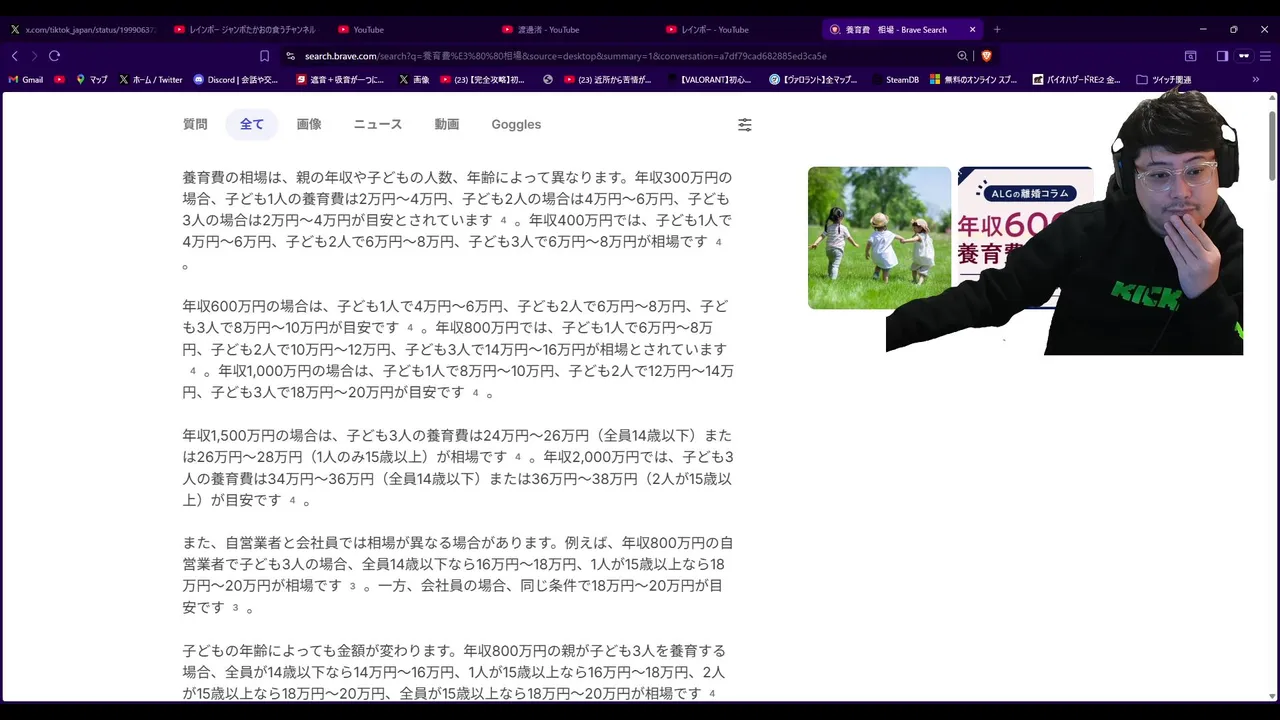Screen dimensions: 1280x720
Task: Open the Brave Shields lion icon
Action: (x=986, y=56)
